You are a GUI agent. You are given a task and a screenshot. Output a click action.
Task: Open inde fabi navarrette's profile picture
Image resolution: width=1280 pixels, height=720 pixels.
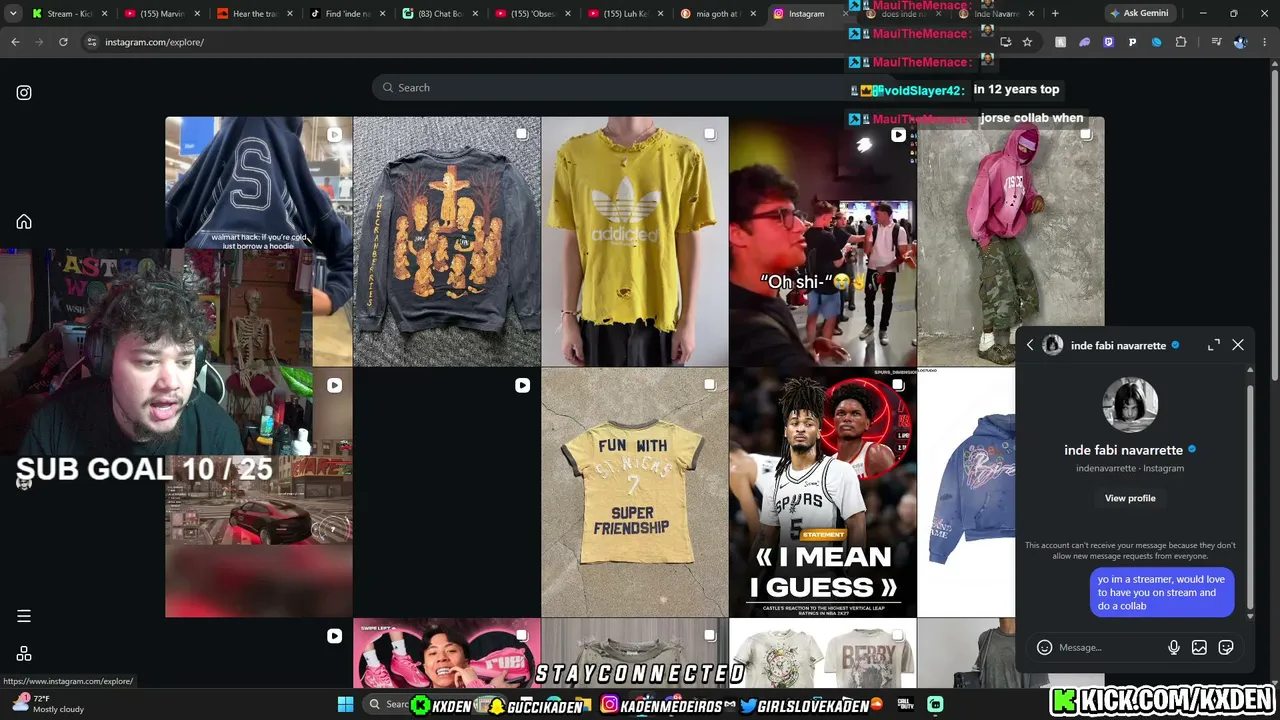[x=1130, y=405]
